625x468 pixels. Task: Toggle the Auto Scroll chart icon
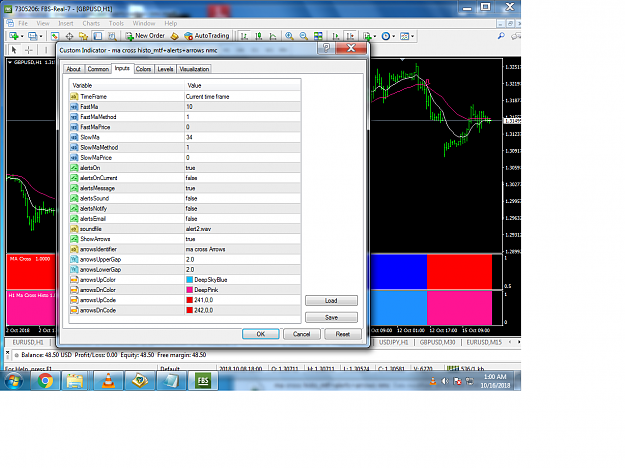(x=336, y=36)
